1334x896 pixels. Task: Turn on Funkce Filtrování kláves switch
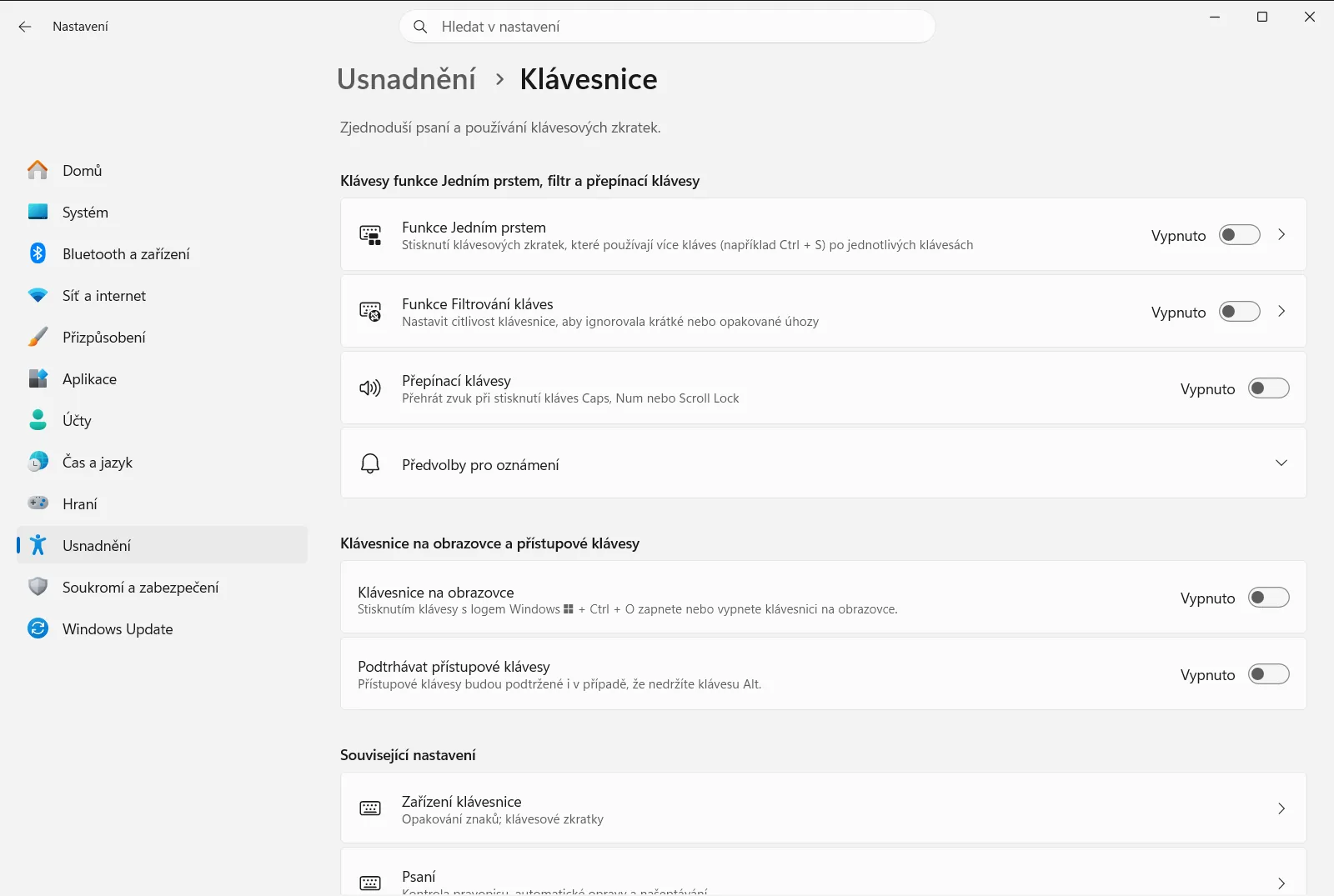coord(1240,312)
